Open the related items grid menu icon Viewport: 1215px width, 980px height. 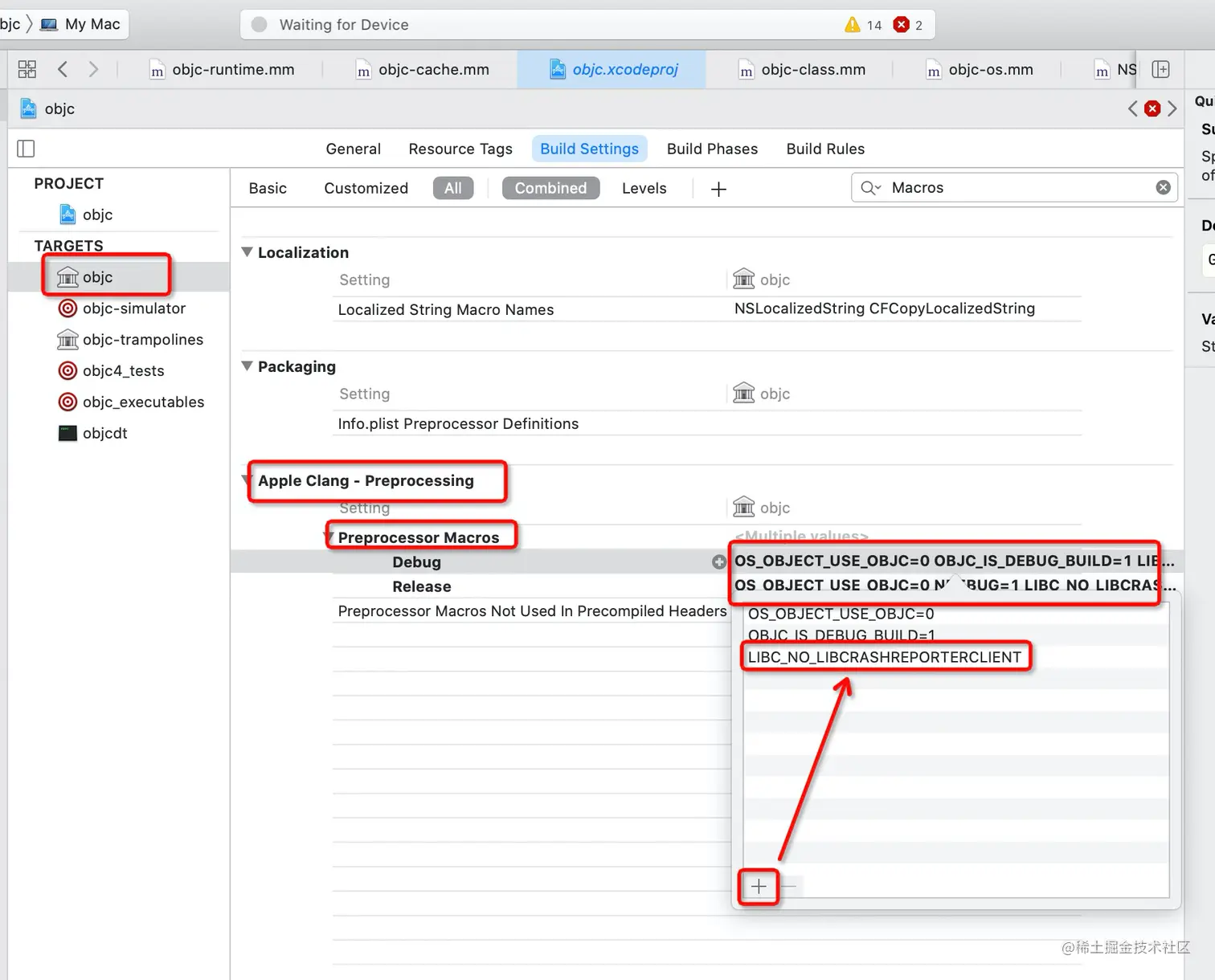click(27, 69)
